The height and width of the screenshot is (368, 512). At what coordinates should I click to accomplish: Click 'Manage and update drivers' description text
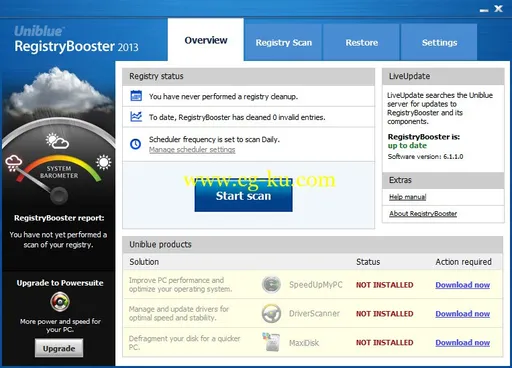(179, 313)
